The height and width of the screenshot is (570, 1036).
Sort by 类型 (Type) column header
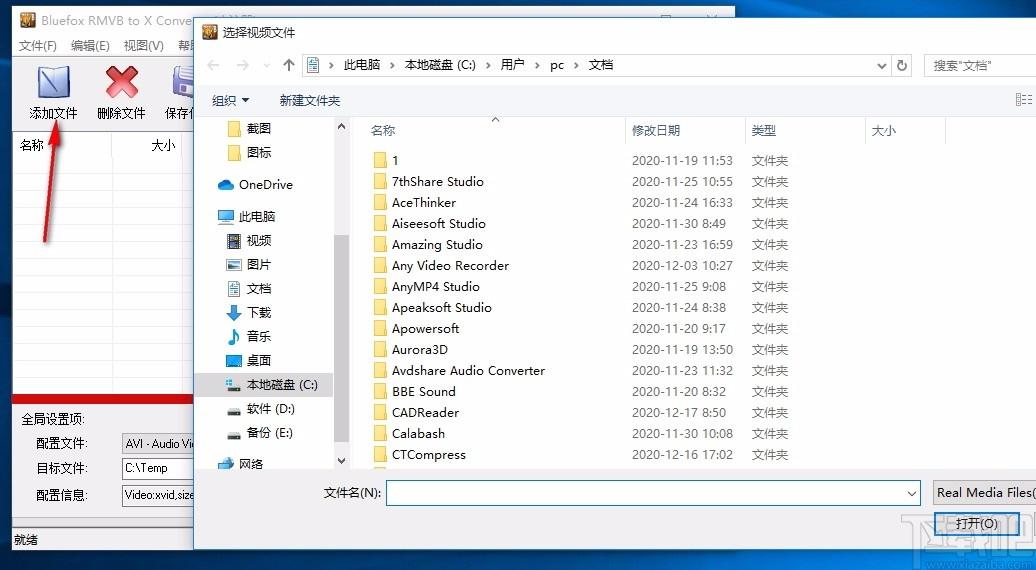tap(804, 131)
